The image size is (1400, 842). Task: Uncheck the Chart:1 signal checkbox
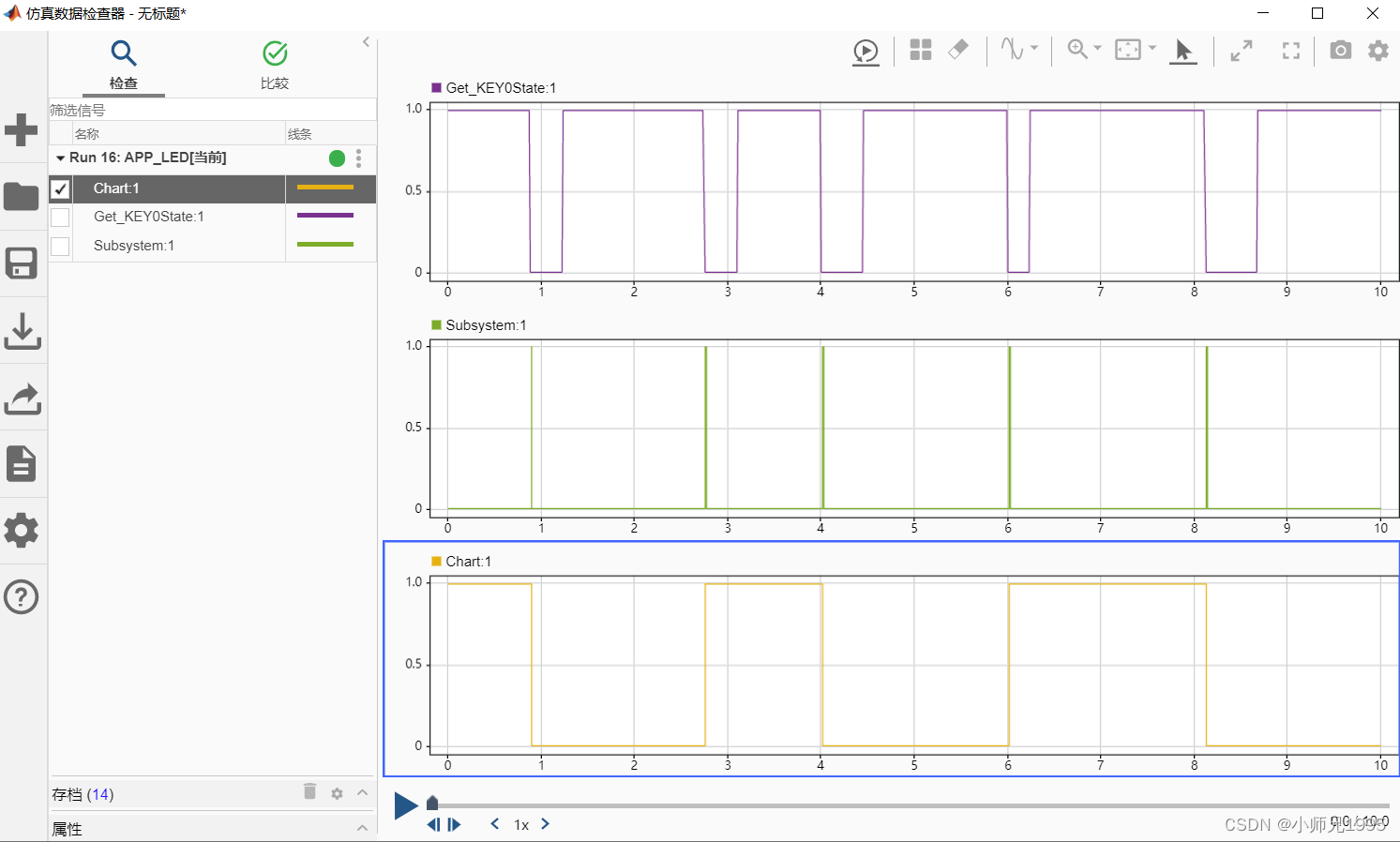pos(60,188)
